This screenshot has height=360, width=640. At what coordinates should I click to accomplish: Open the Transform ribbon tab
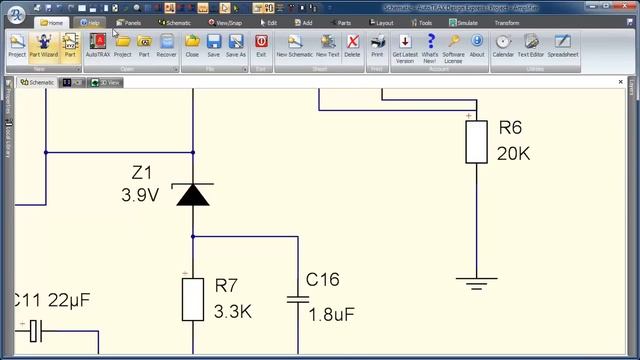click(x=507, y=23)
